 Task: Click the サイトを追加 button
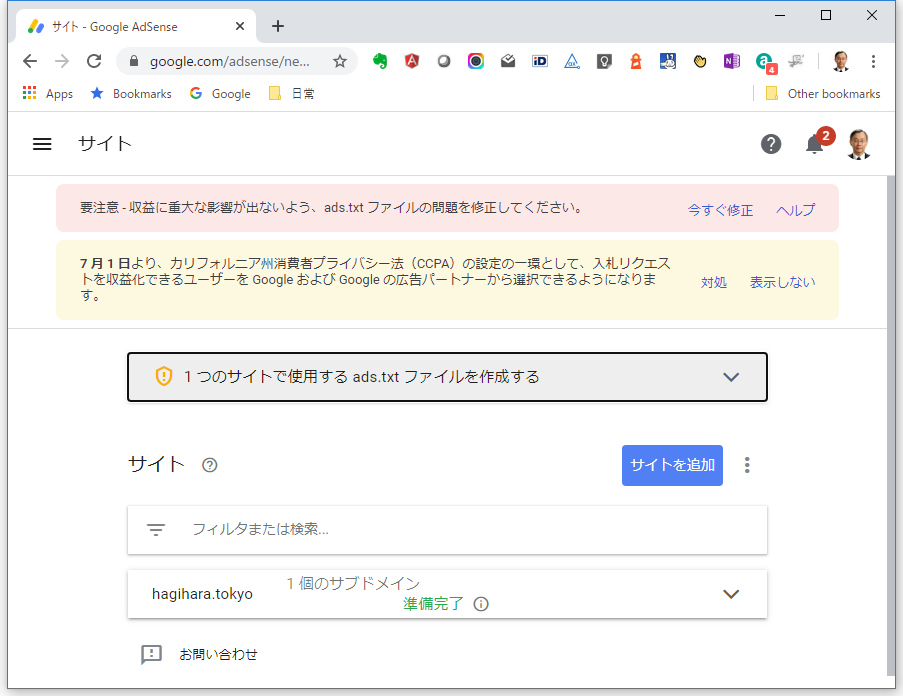click(x=672, y=465)
